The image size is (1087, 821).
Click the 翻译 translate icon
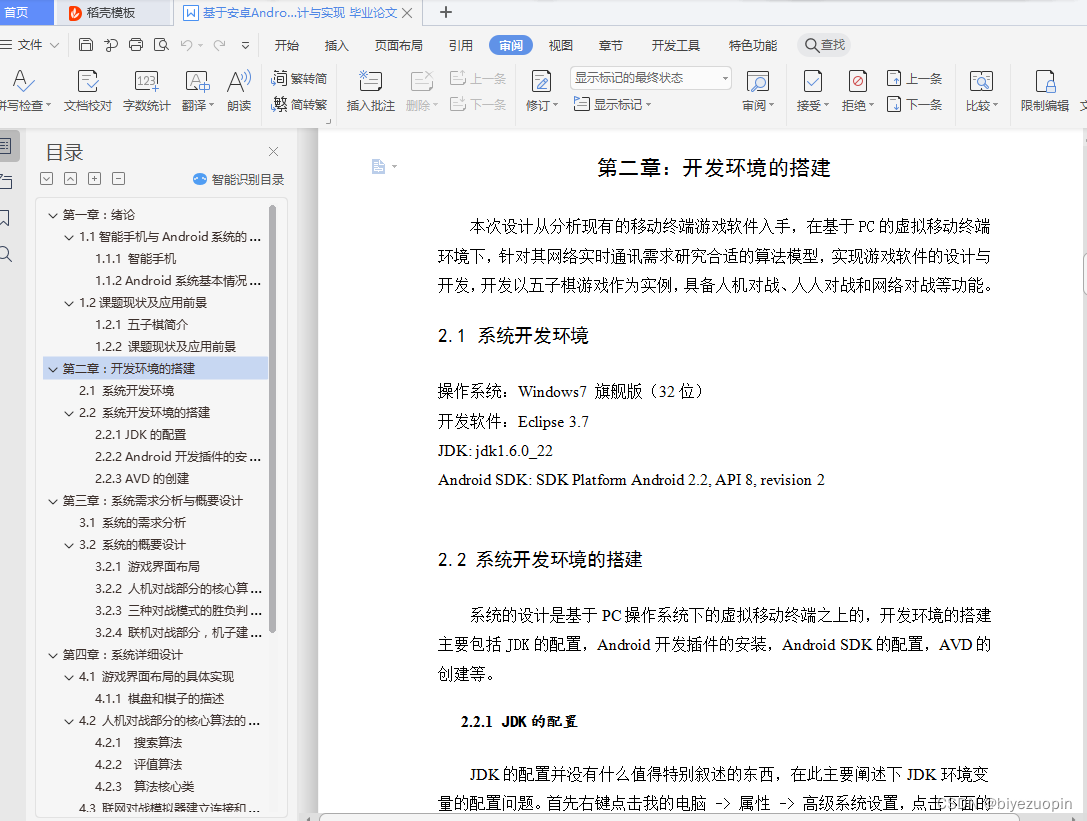[x=198, y=82]
